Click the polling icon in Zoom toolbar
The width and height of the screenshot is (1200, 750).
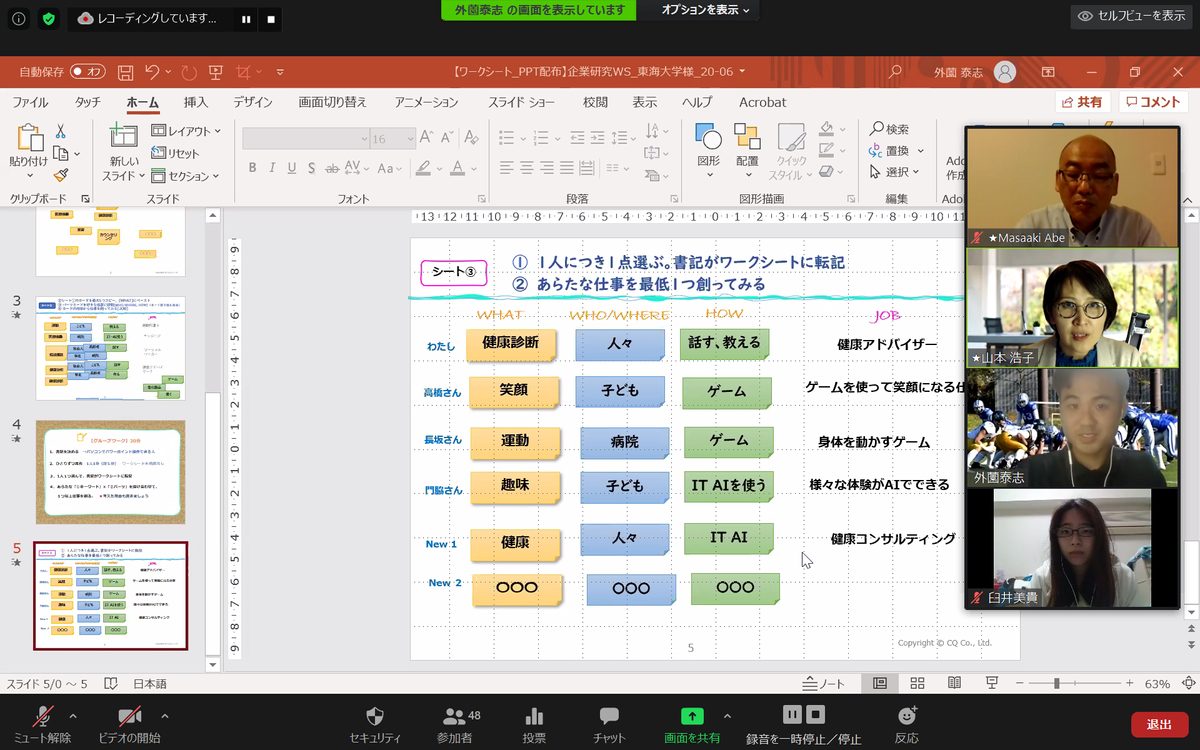pos(534,716)
